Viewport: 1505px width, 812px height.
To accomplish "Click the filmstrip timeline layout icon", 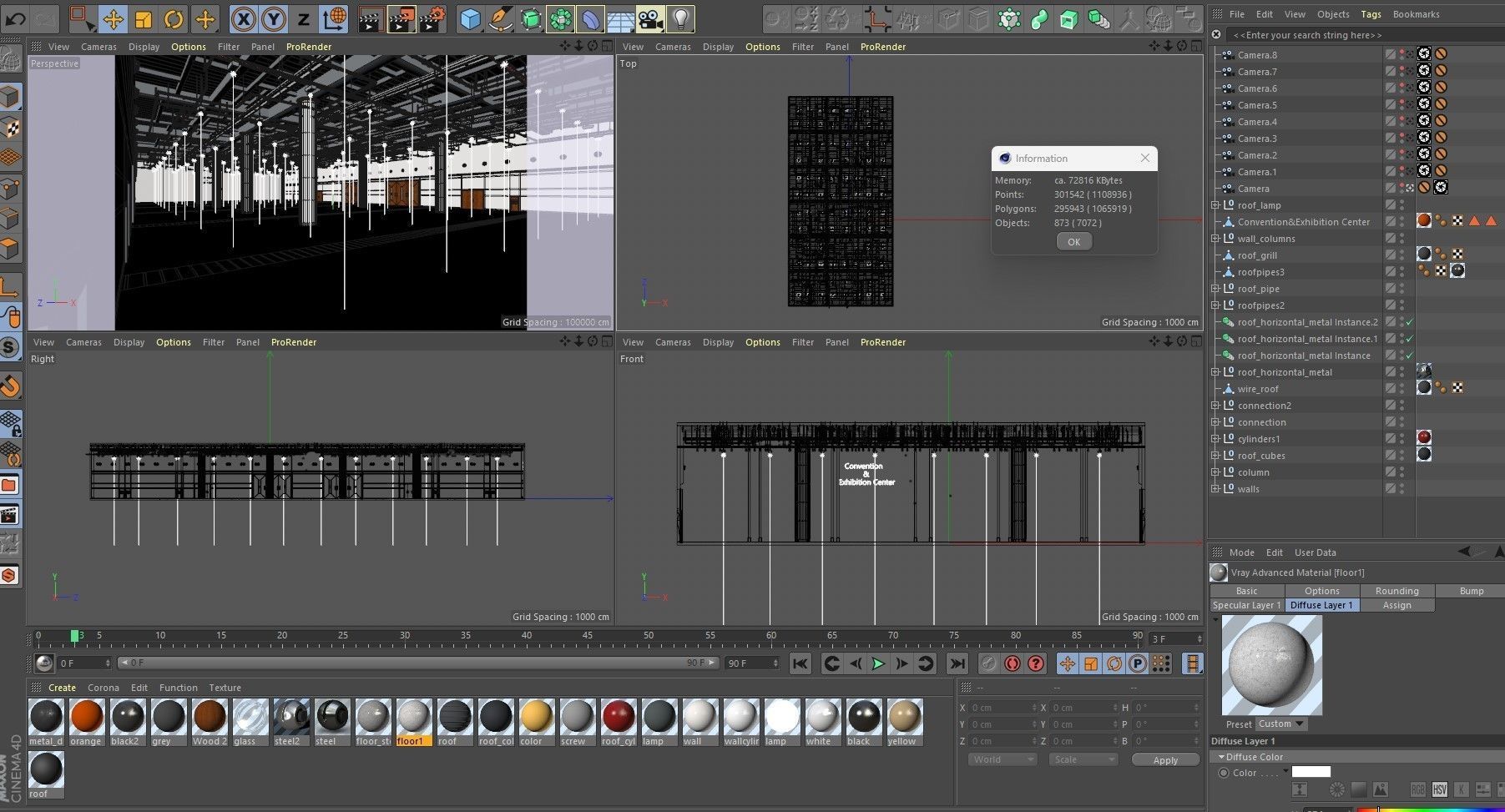I will (1194, 663).
